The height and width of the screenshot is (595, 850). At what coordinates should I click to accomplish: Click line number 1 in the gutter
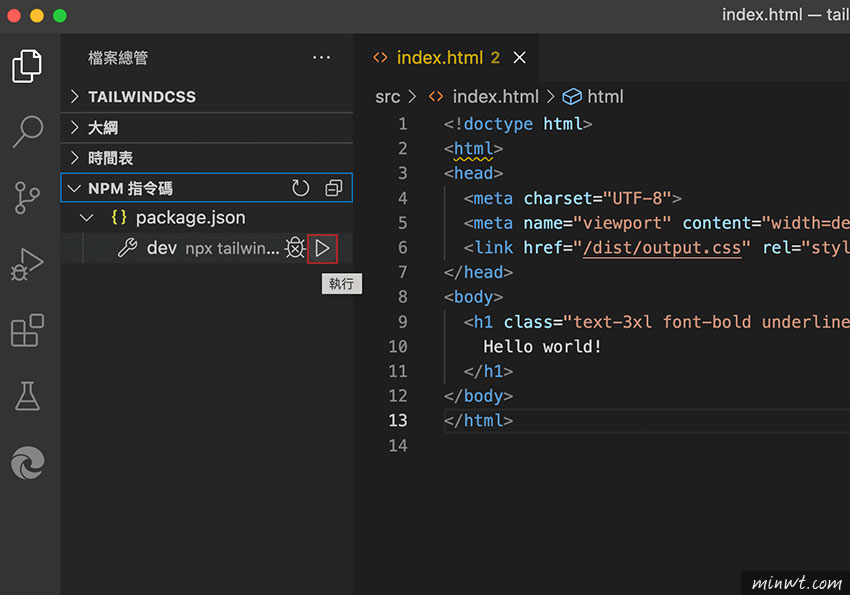point(402,124)
